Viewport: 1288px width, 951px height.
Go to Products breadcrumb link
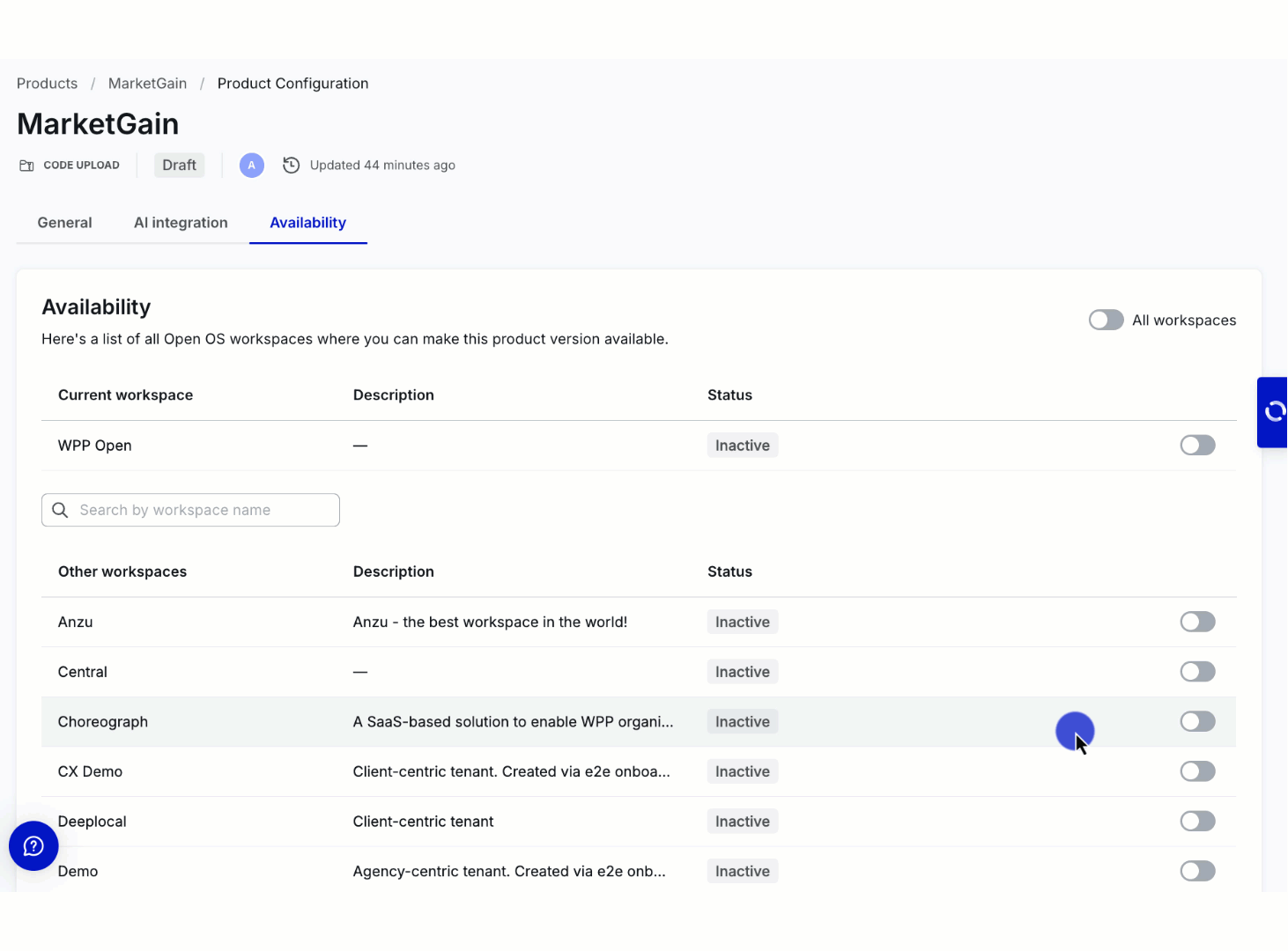point(47,84)
